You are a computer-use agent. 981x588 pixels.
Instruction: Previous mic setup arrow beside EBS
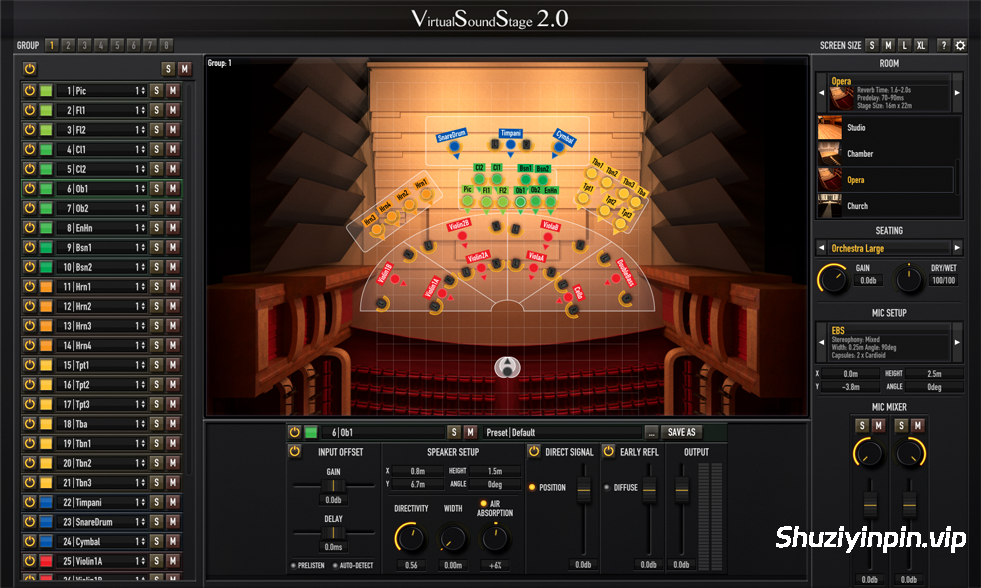(x=821, y=342)
